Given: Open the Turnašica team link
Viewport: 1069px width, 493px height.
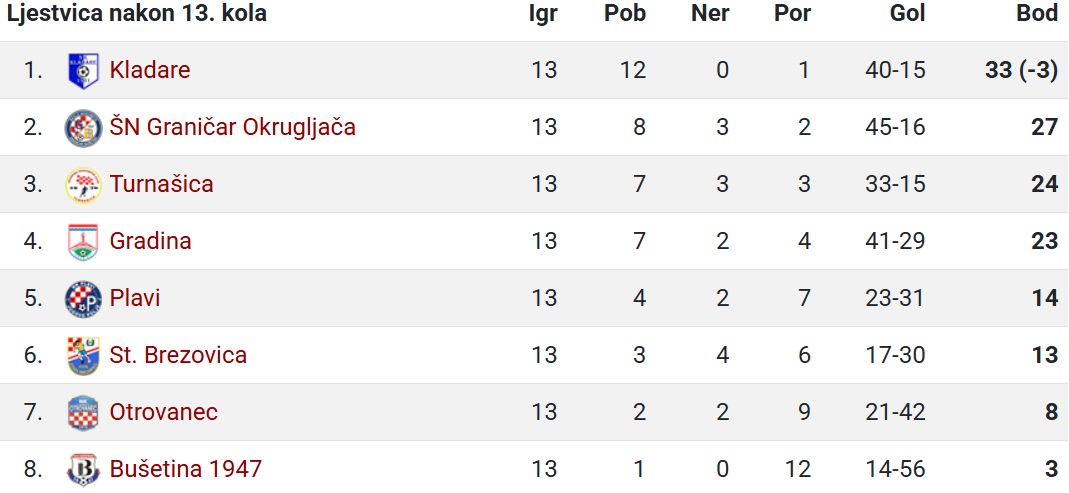Looking at the screenshot, I should (x=162, y=184).
